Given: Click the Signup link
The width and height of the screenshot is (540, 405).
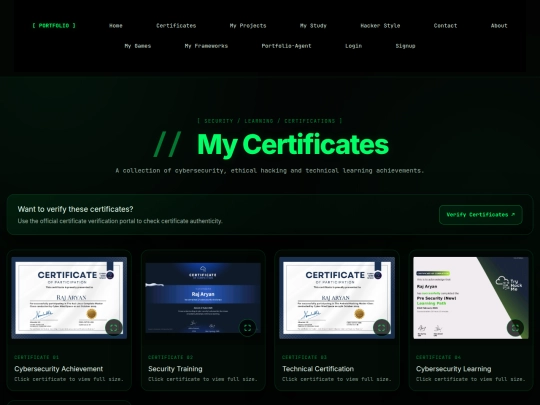Looking at the screenshot, I should coord(405,46).
